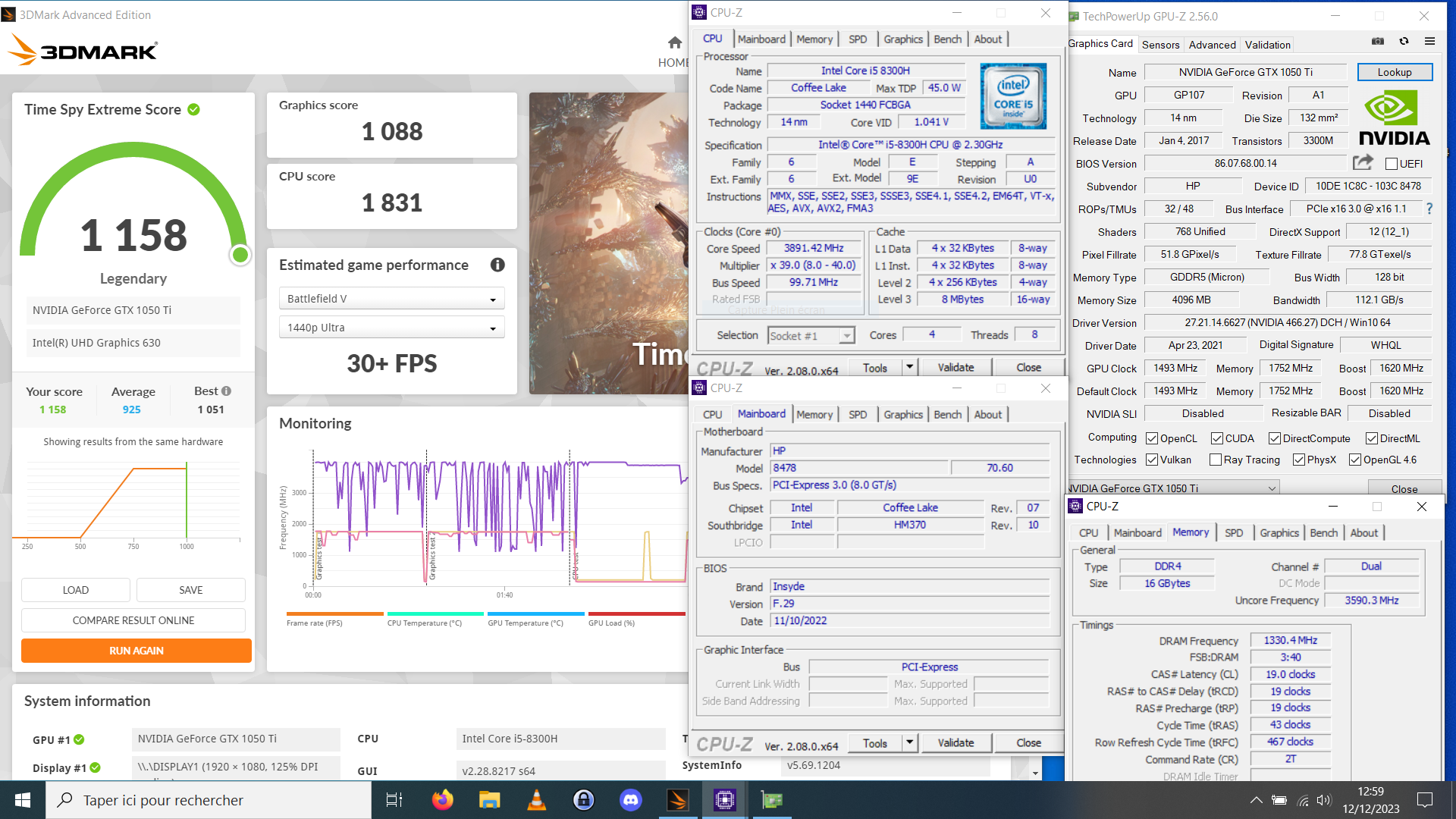This screenshot has height=819, width=1456.
Task: Toggle PhysX checkbox
Action: 1299,460
